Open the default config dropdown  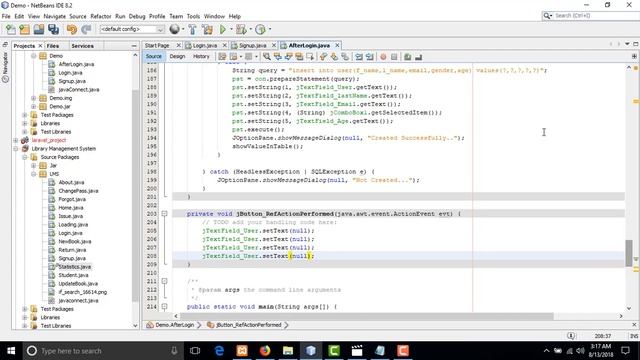click(x=132, y=29)
